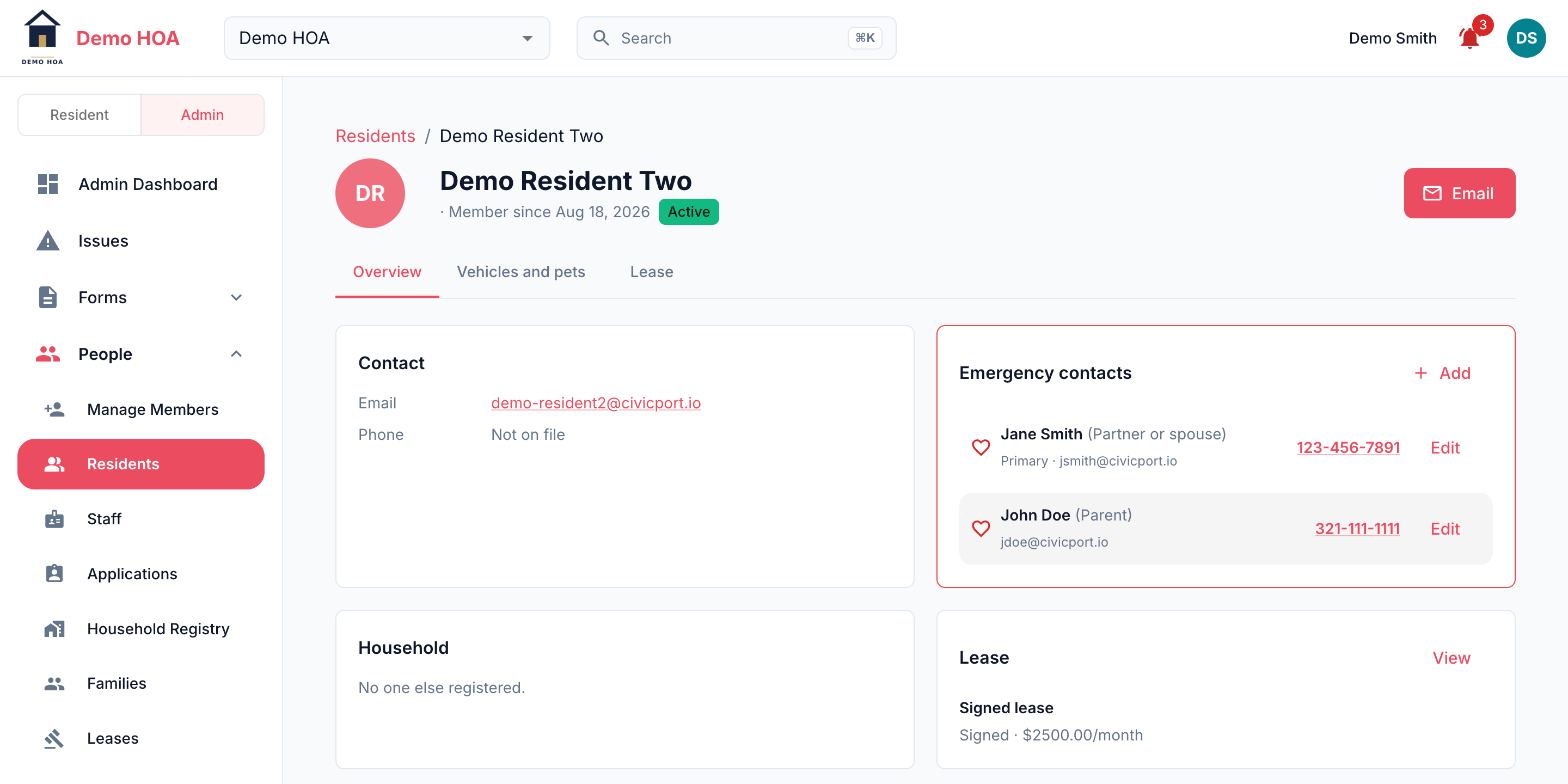Click the 'No one else registered.' text
This screenshot has height=784, width=1568.
point(441,688)
